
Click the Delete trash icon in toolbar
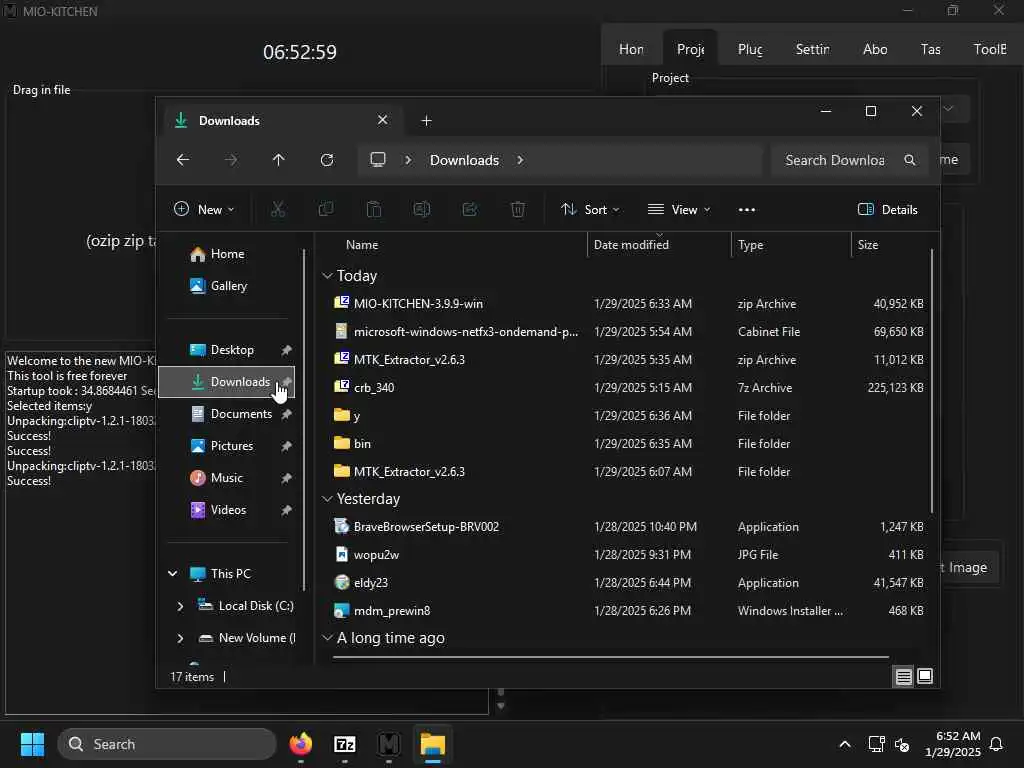click(x=517, y=209)
